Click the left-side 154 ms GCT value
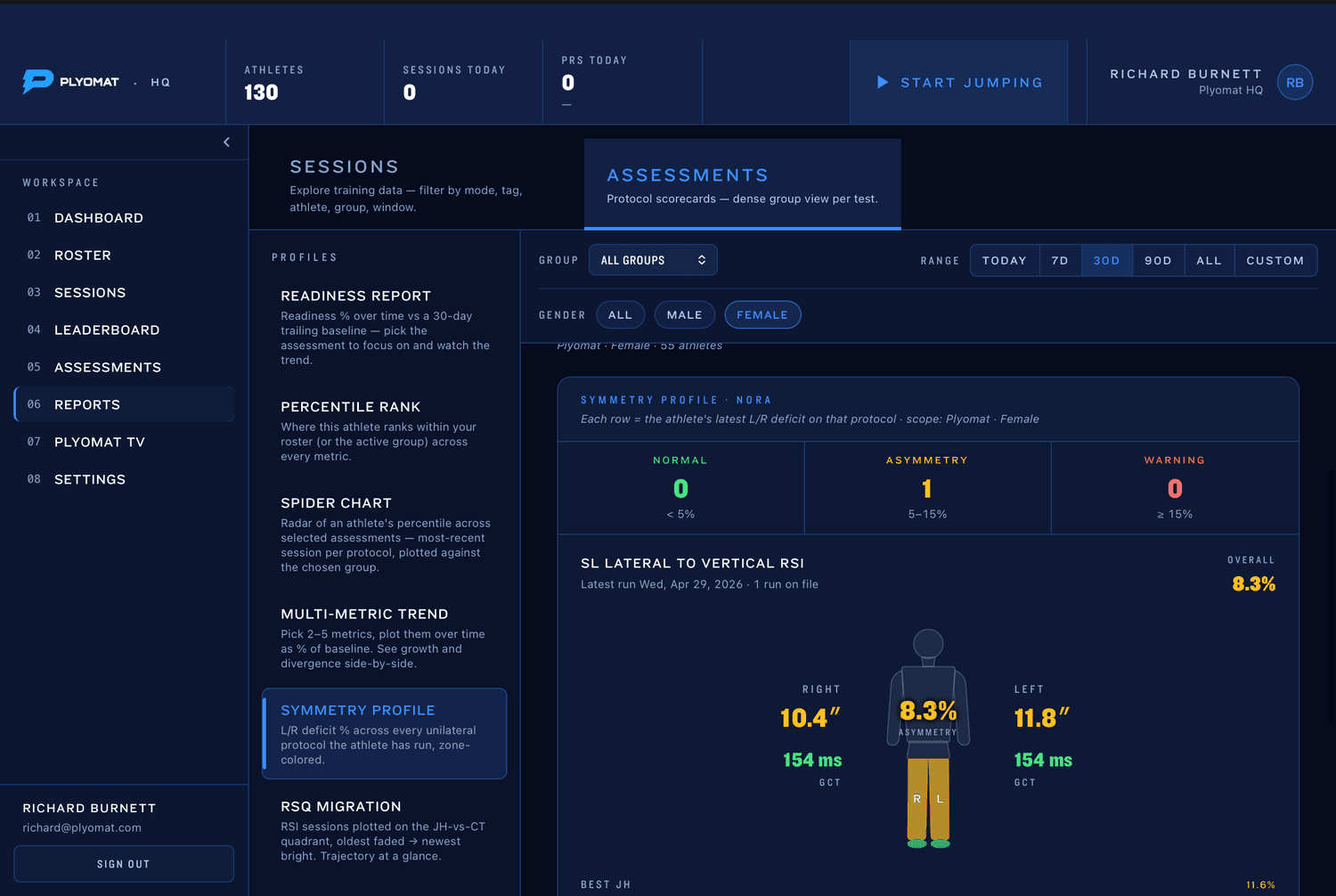 click(x=1043, y=761)
